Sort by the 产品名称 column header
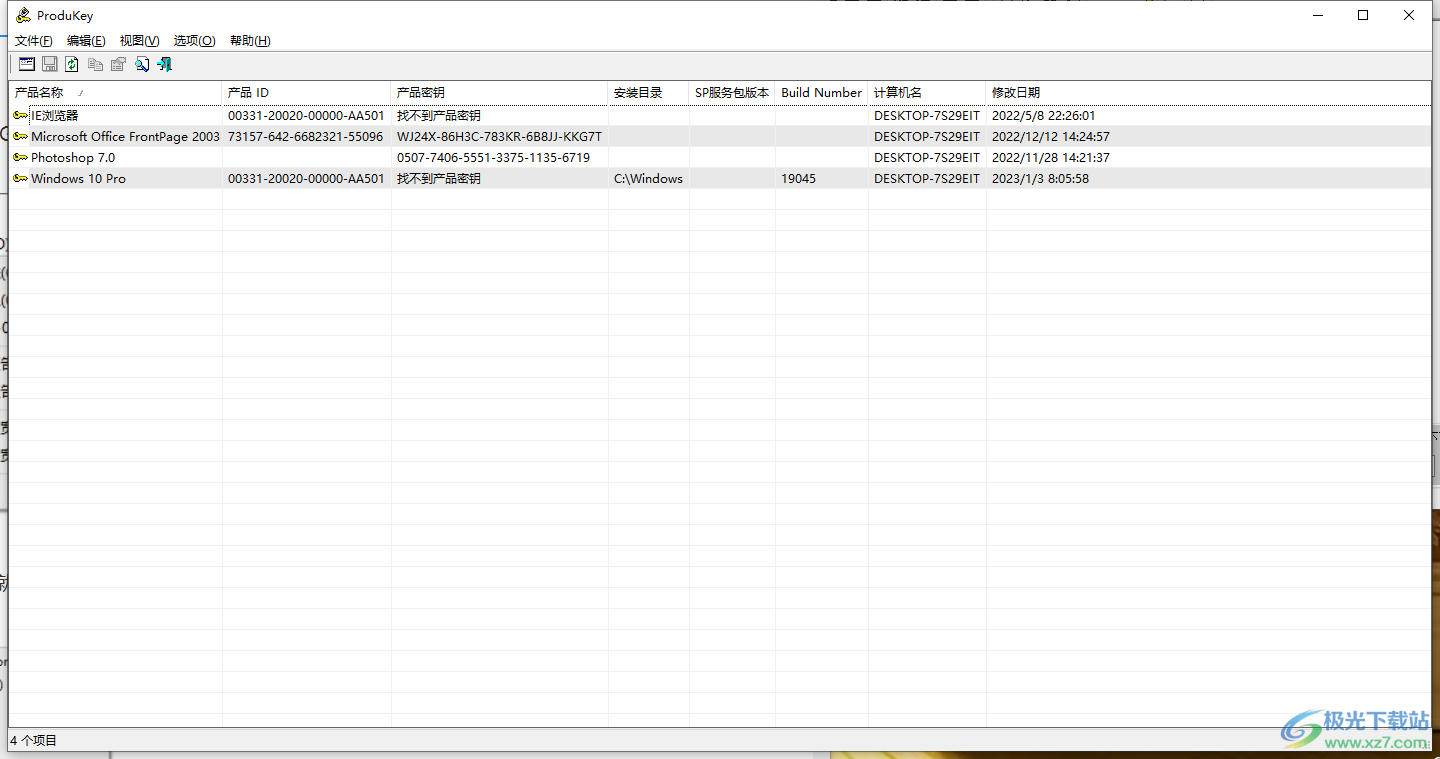The width and height of the screenshot is (1440, 759). (116, 92)
